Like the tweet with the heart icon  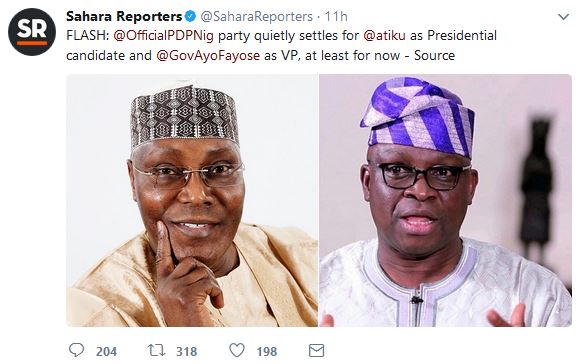click(237, 350)
